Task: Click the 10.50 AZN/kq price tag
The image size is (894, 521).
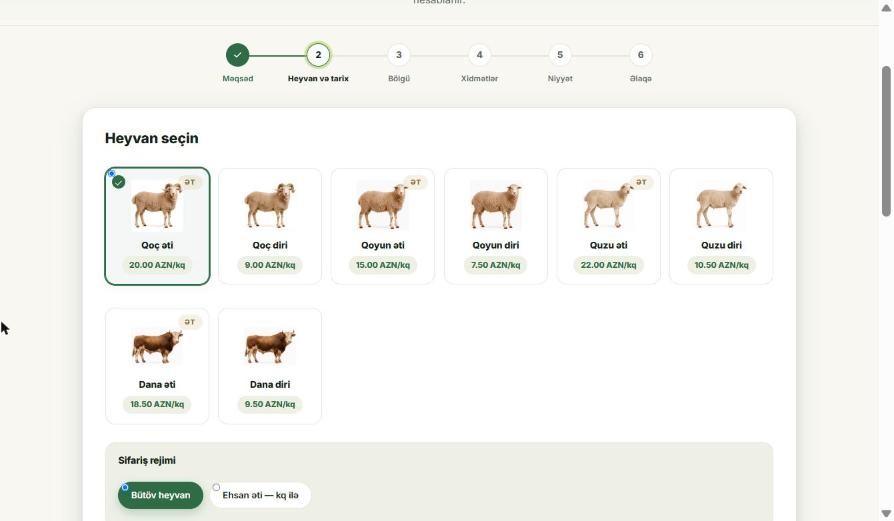Action: point(721,265)
